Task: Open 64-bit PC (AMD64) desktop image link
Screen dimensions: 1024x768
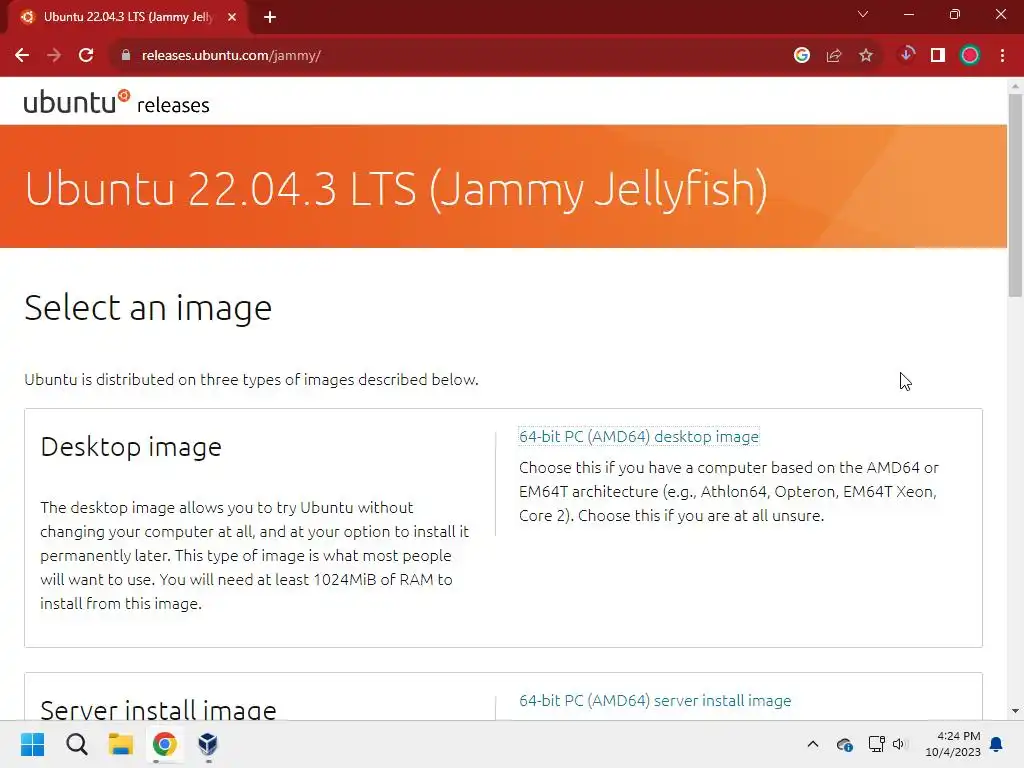Action: click(639, 436)
